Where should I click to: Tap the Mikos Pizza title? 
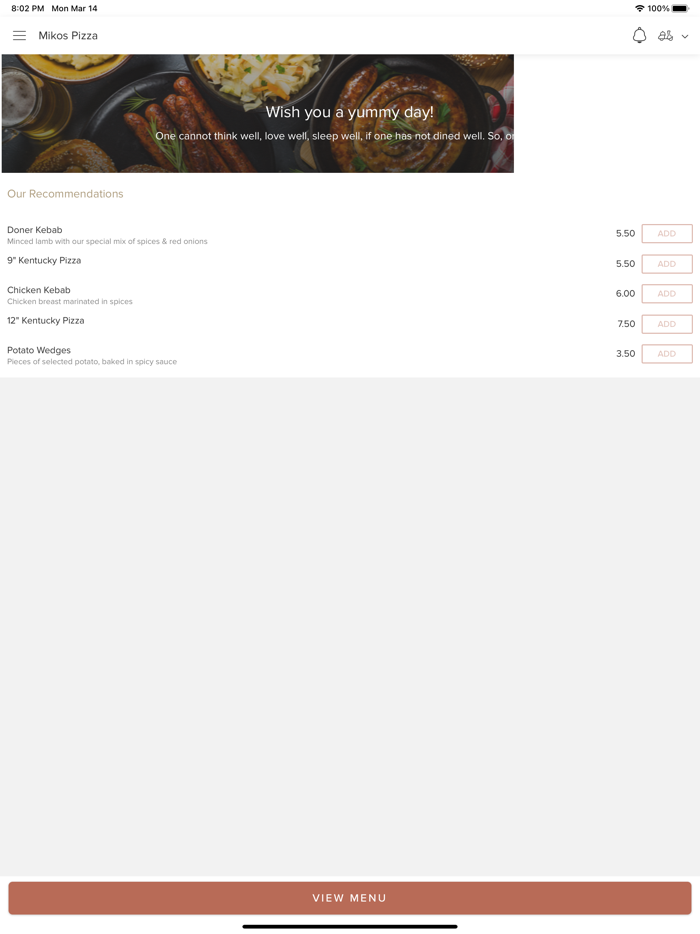(68, 36)
